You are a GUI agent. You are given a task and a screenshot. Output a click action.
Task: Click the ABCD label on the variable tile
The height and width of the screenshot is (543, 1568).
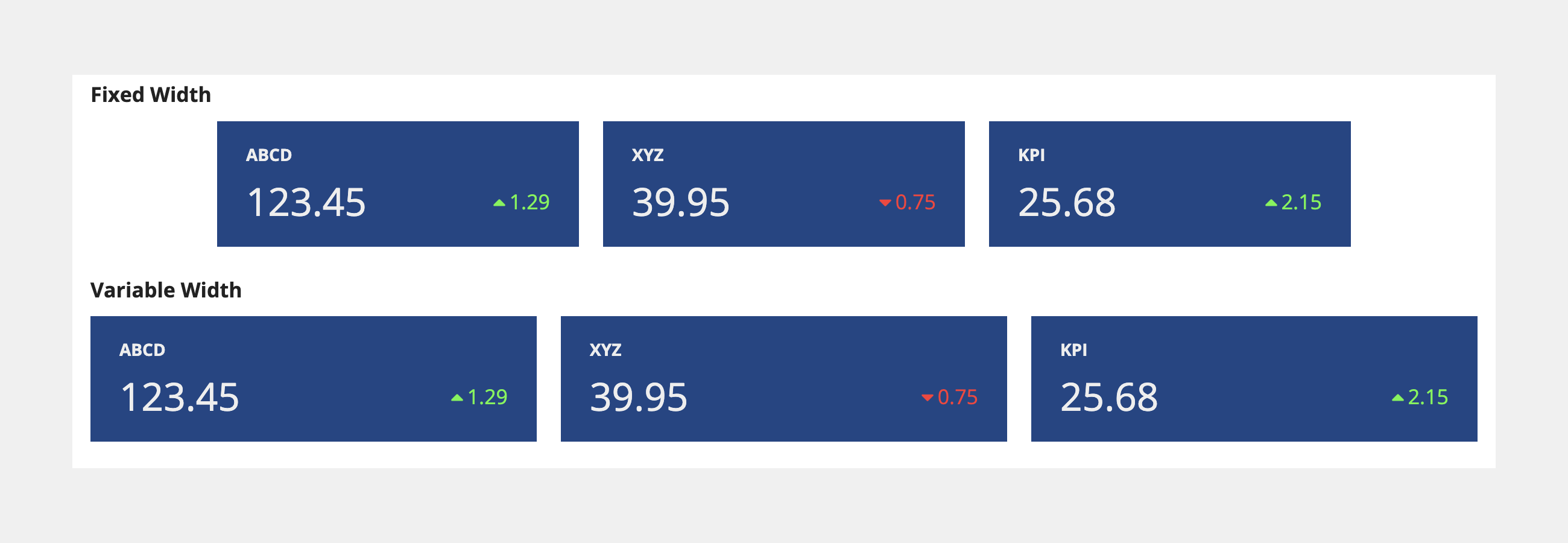[143, 350]
